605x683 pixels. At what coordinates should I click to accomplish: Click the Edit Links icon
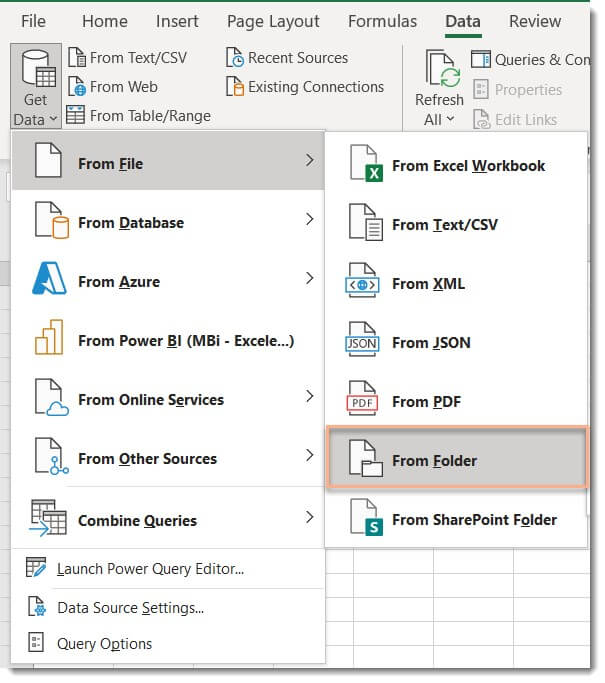tap(482, 119)
